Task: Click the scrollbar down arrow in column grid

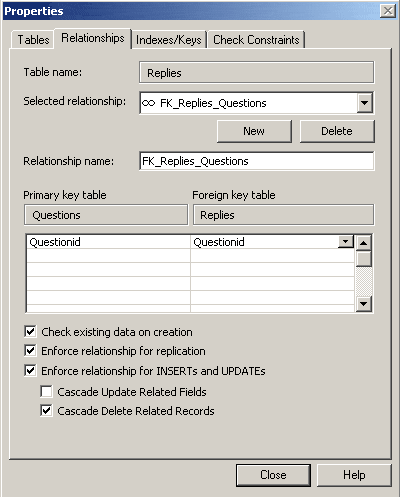Action: (x=364, y=304)
